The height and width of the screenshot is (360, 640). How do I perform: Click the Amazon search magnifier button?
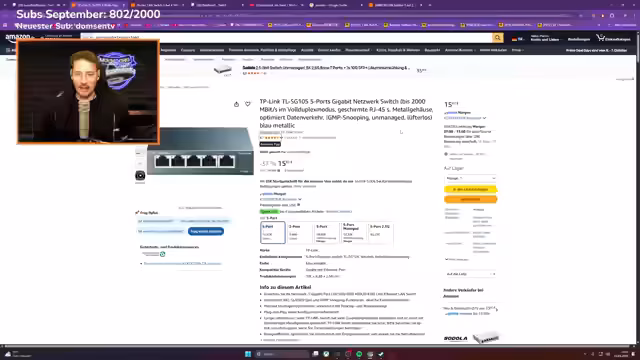point(497,38)
